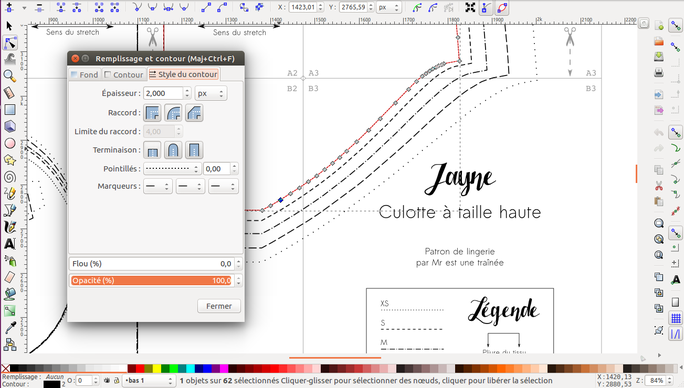The width and height of the screenshot is (684, 388).
Task: Toggle snap to grids button
Action: tap(675, 319)
